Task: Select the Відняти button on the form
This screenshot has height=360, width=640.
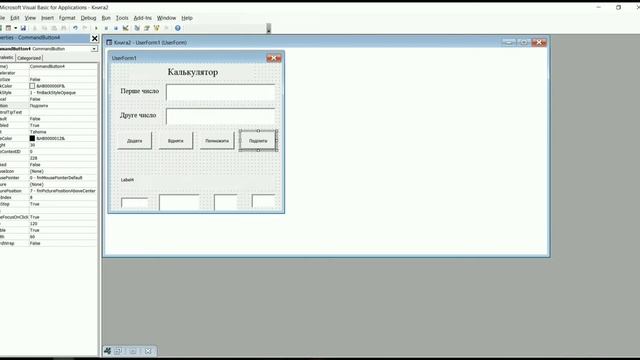Action: pos(176,141)
